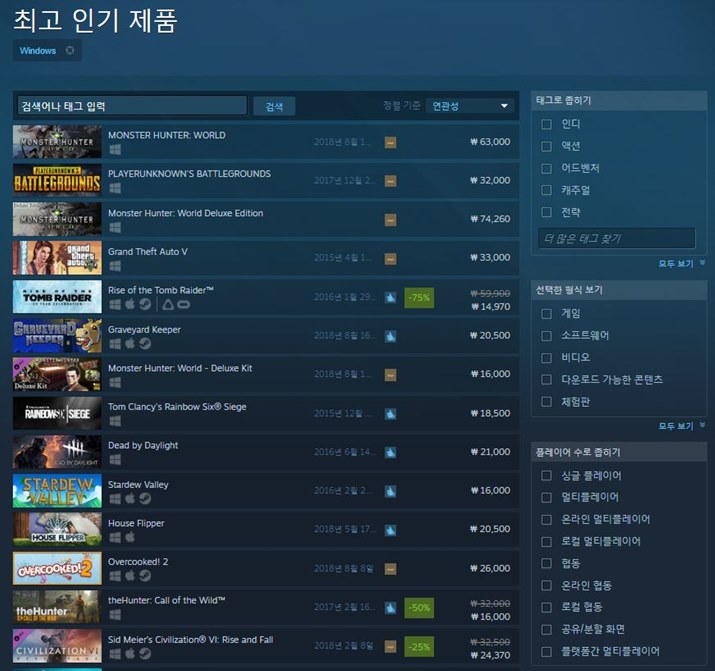
Task: Click the Windows icon under Grand Theft Auto V
Action: (x=115, y=266)
